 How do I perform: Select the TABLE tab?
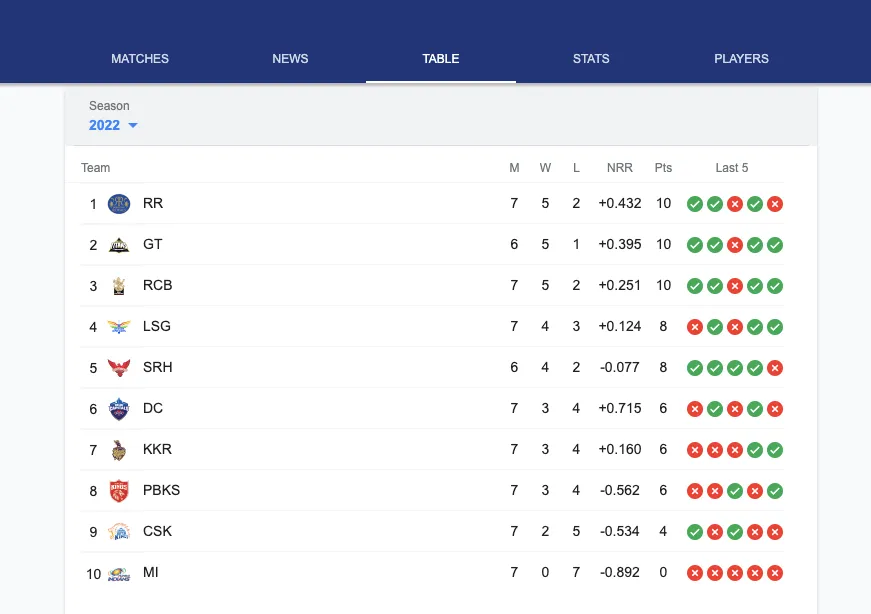tap(440, 58)
